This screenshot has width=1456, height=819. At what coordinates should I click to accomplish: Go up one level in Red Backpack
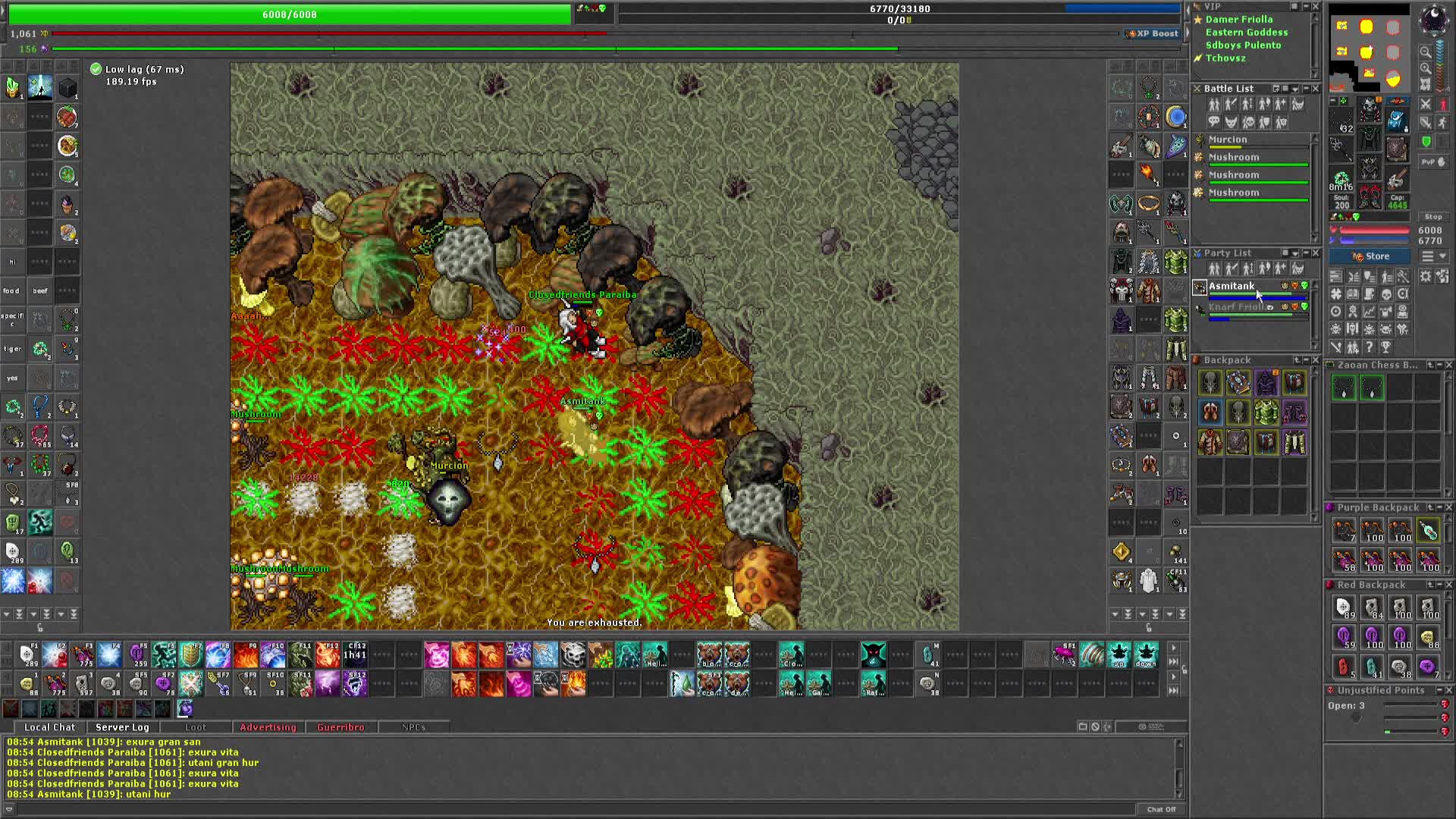[x=1430, y=585]
